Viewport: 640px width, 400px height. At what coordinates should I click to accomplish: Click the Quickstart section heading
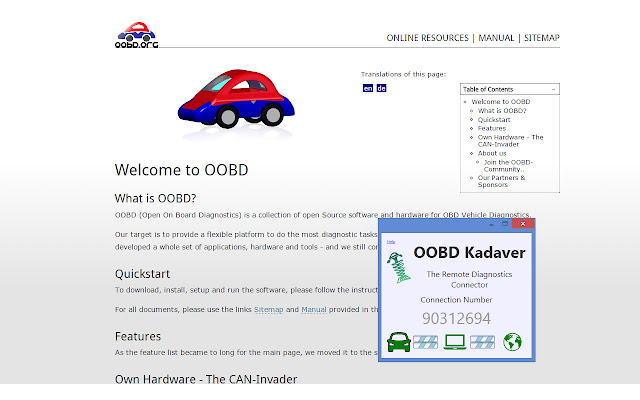tap(142, 274)
